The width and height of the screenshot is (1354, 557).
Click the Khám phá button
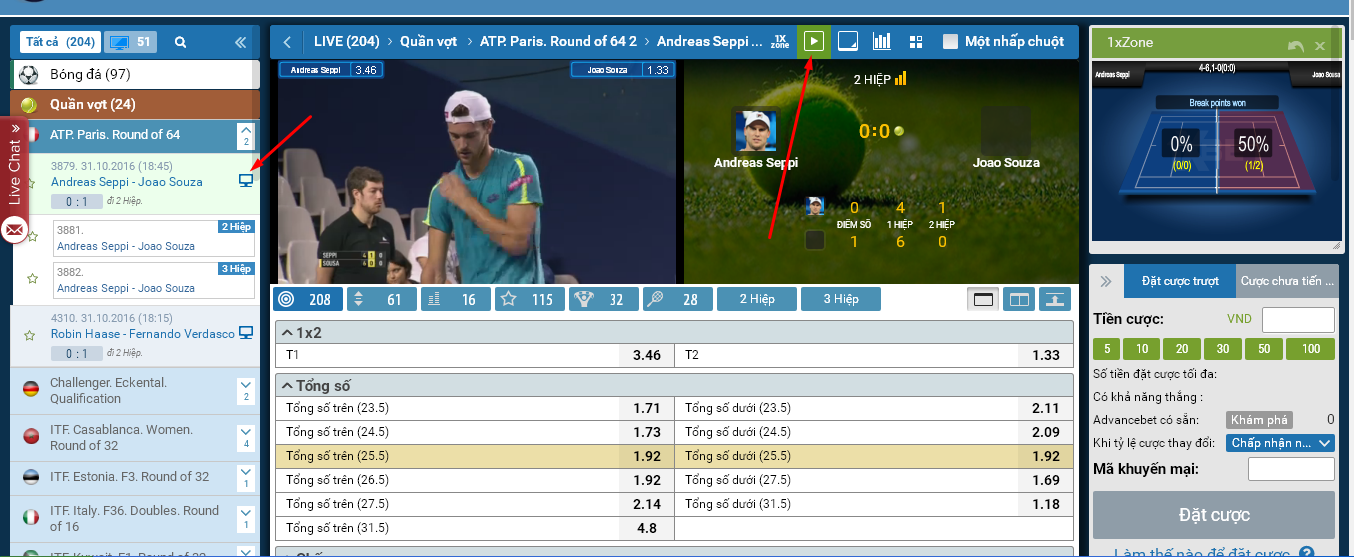click(x=1259, y=420)
